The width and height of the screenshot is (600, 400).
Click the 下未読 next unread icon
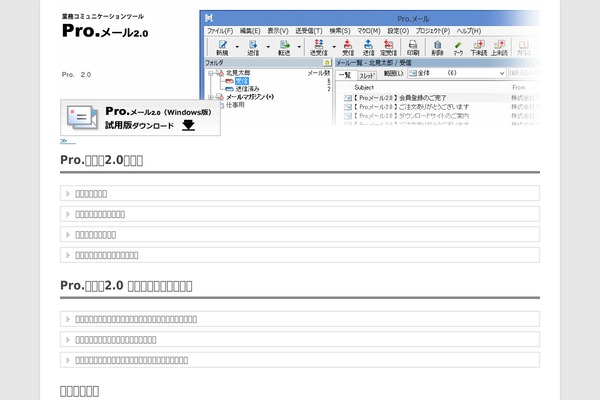tap(478, 48)
